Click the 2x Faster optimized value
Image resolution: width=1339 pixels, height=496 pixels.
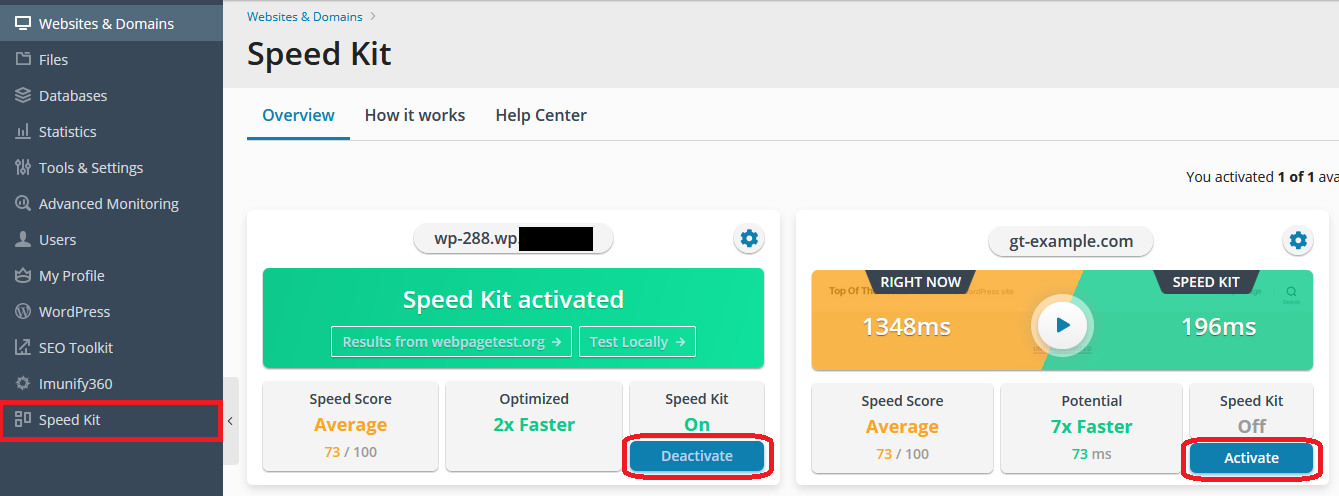tap(534, 425)
